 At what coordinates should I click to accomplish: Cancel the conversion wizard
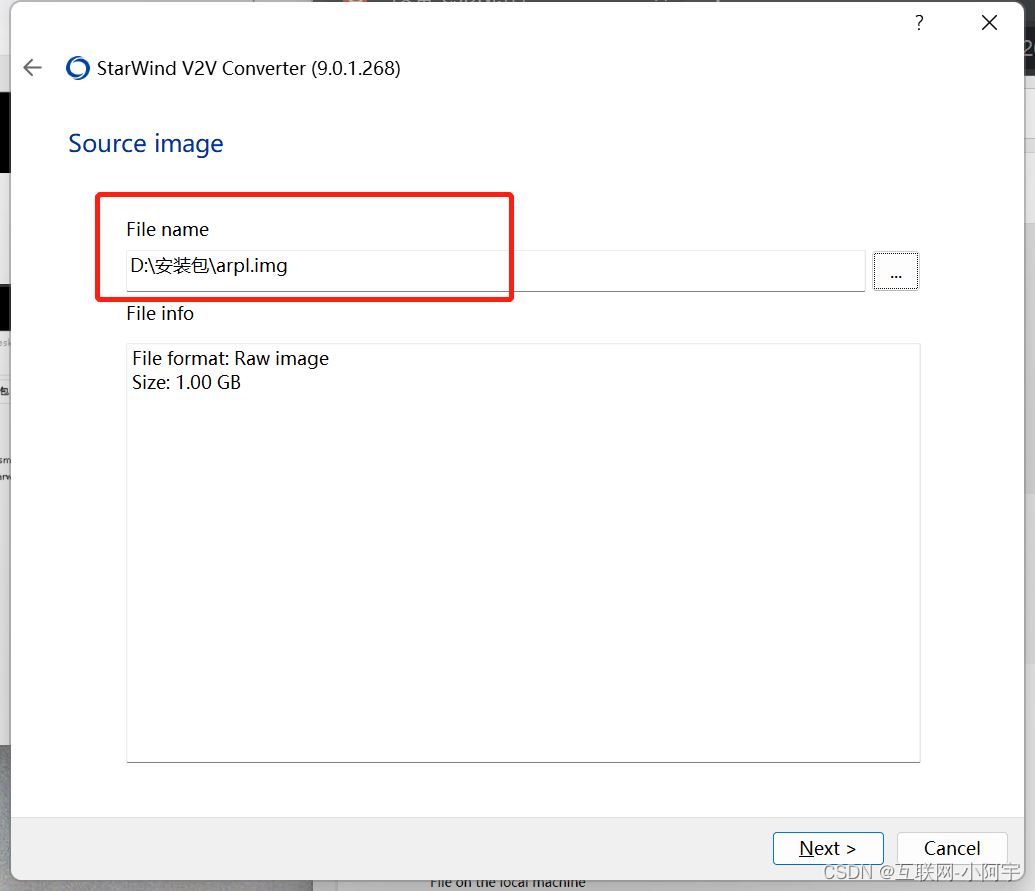point(952,848)
